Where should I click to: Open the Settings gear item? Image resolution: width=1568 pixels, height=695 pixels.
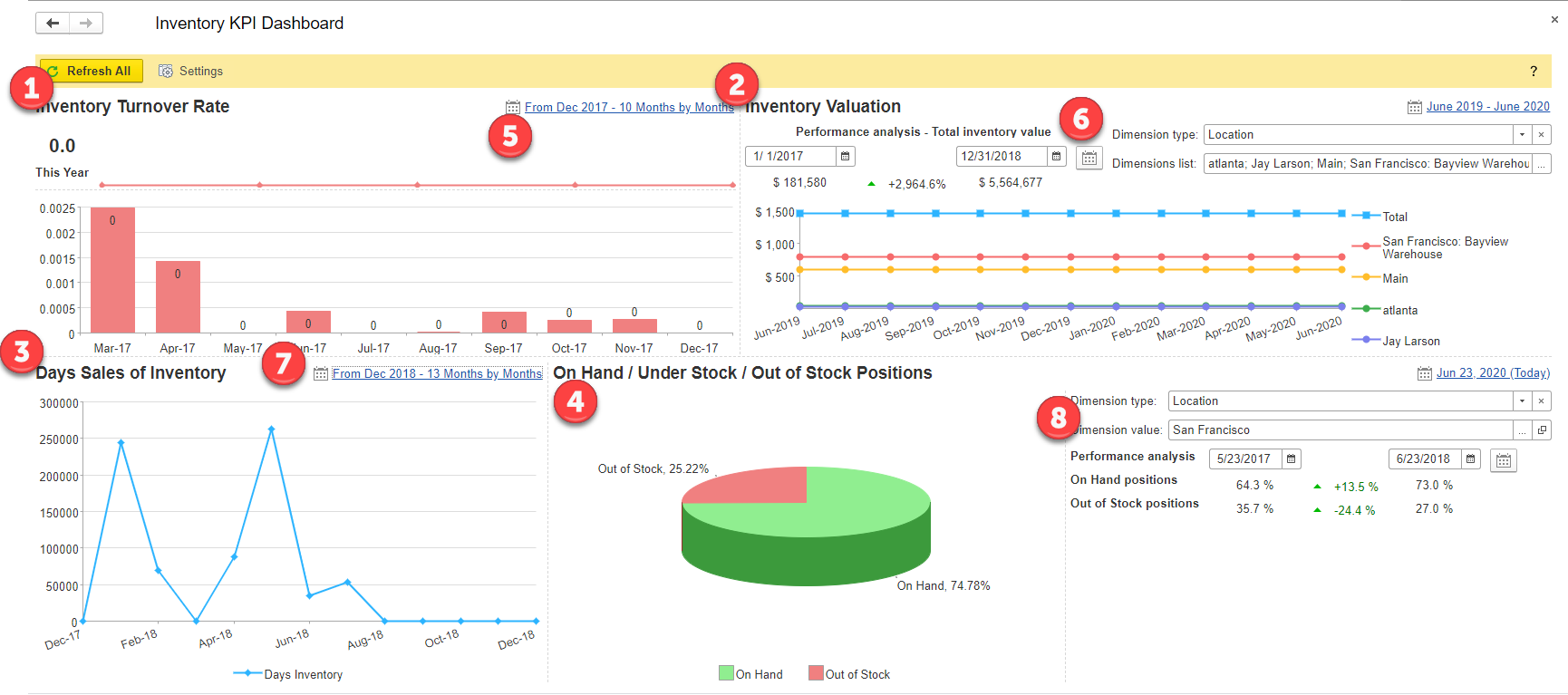click(190, 71)
